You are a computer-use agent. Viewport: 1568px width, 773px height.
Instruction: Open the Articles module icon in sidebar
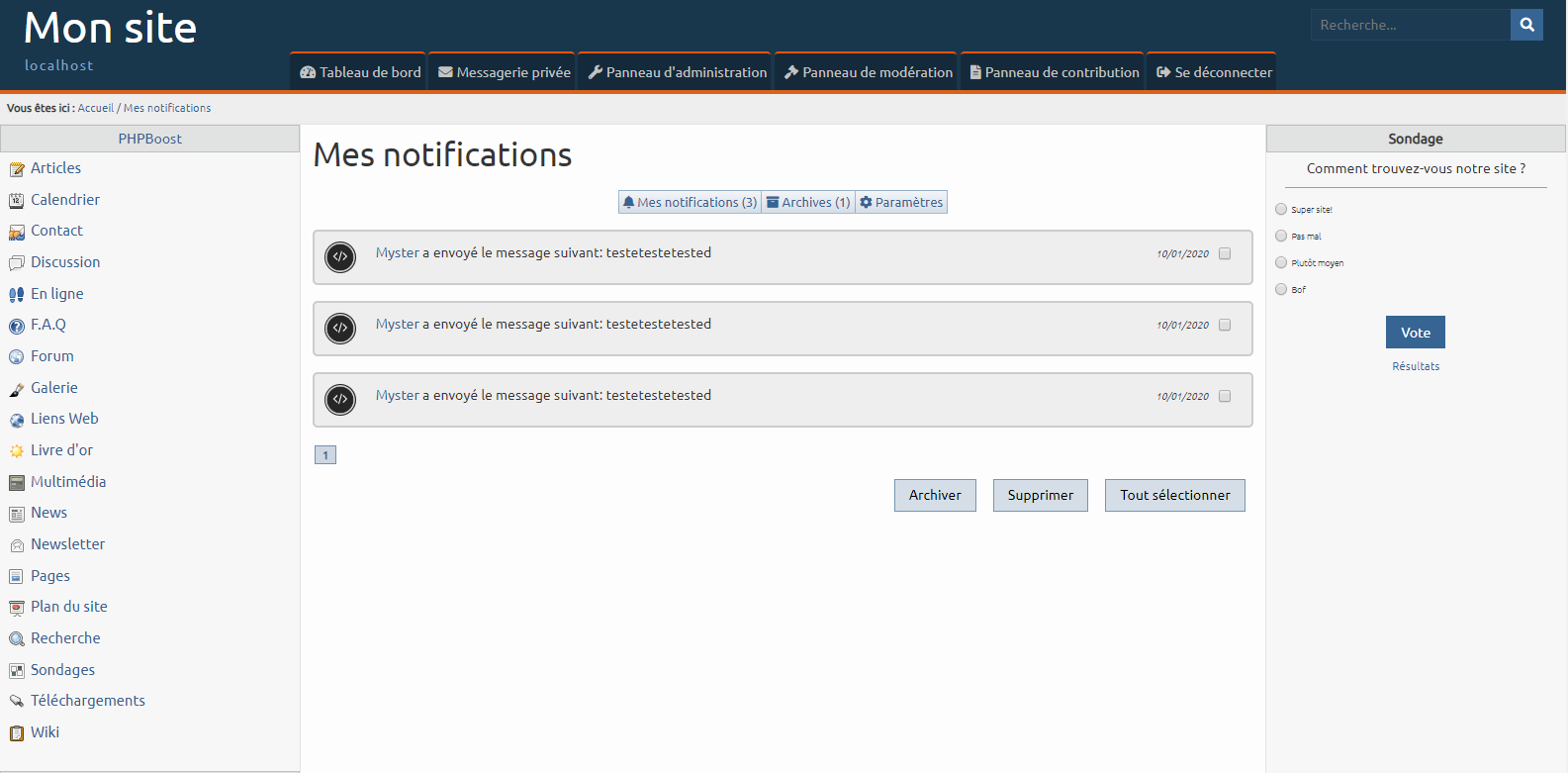coord(17,169)
